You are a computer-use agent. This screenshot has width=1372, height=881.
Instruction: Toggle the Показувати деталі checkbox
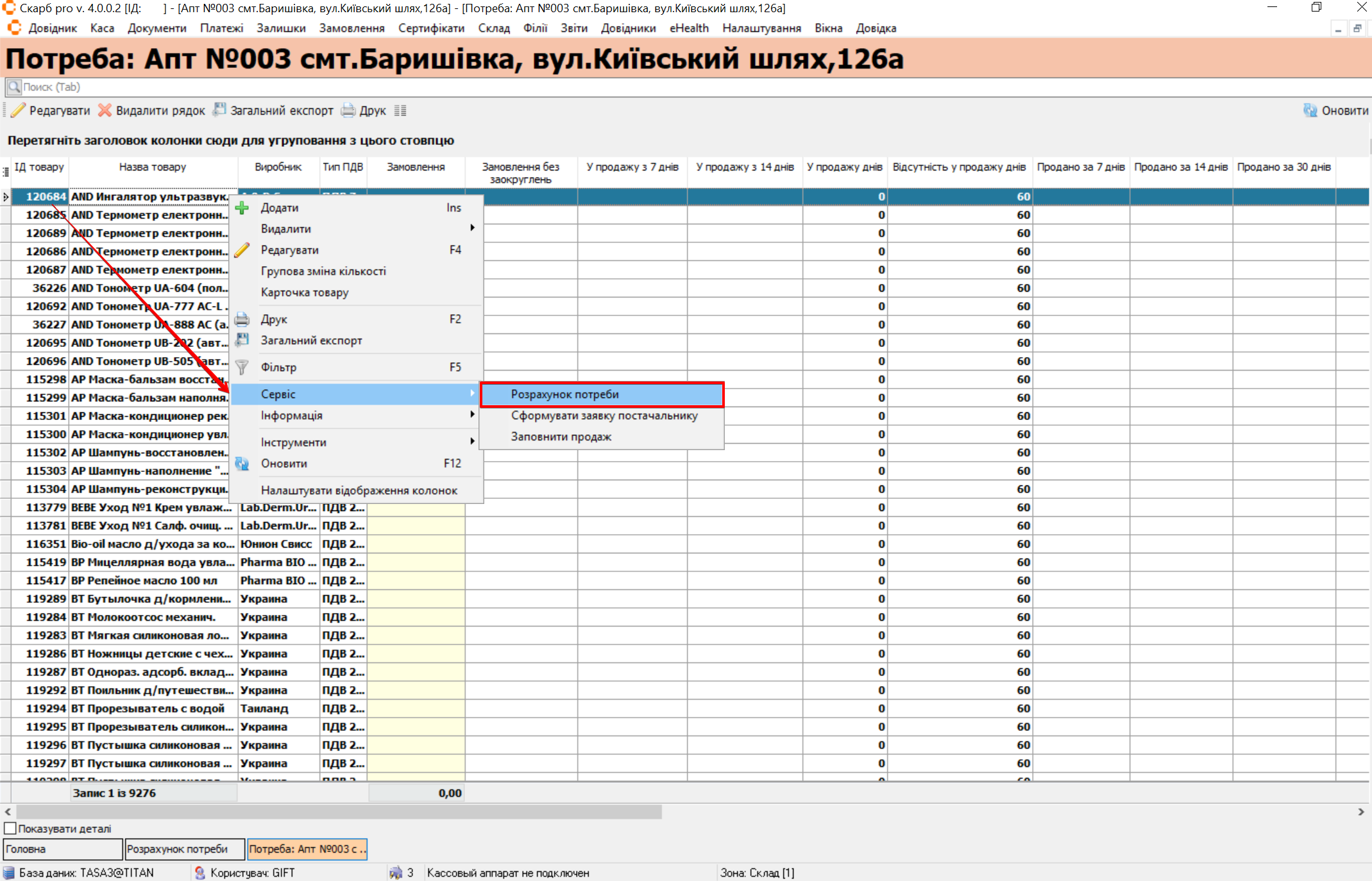pyautogui.click(x=10, y=828)
